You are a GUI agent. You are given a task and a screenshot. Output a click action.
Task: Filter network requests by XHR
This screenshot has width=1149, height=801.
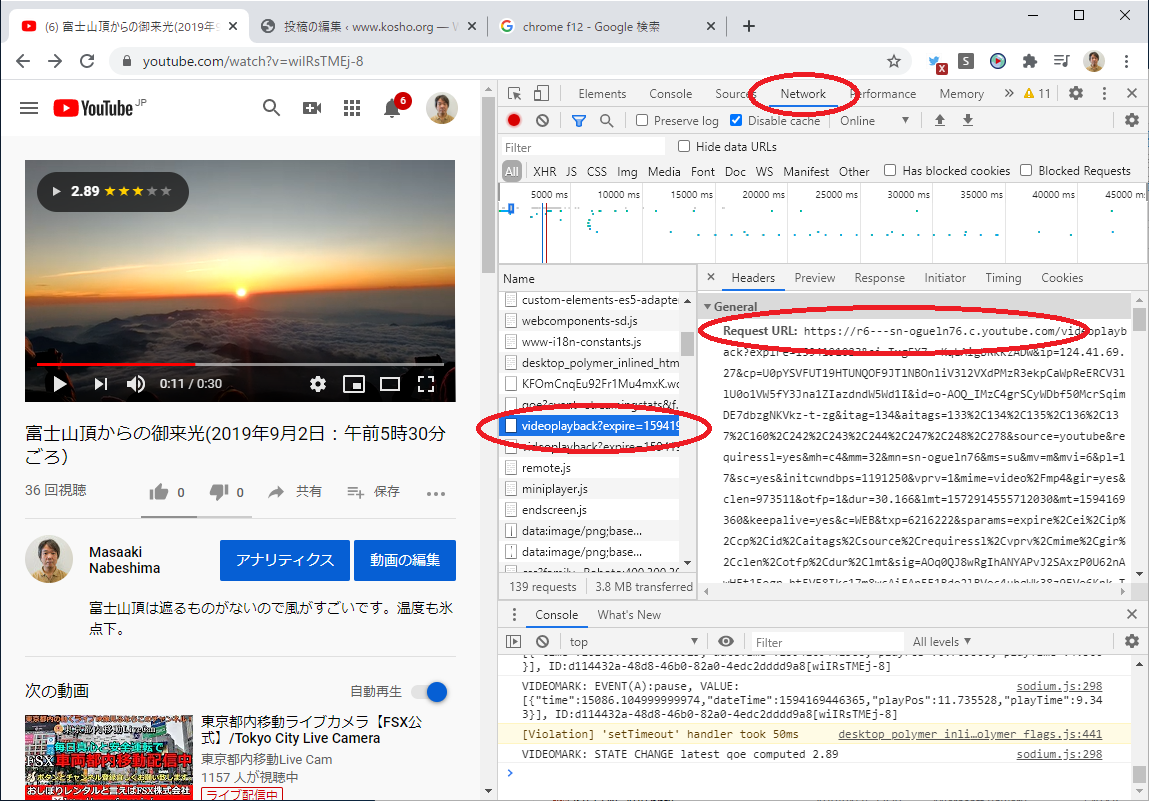[x=544, y=171]
